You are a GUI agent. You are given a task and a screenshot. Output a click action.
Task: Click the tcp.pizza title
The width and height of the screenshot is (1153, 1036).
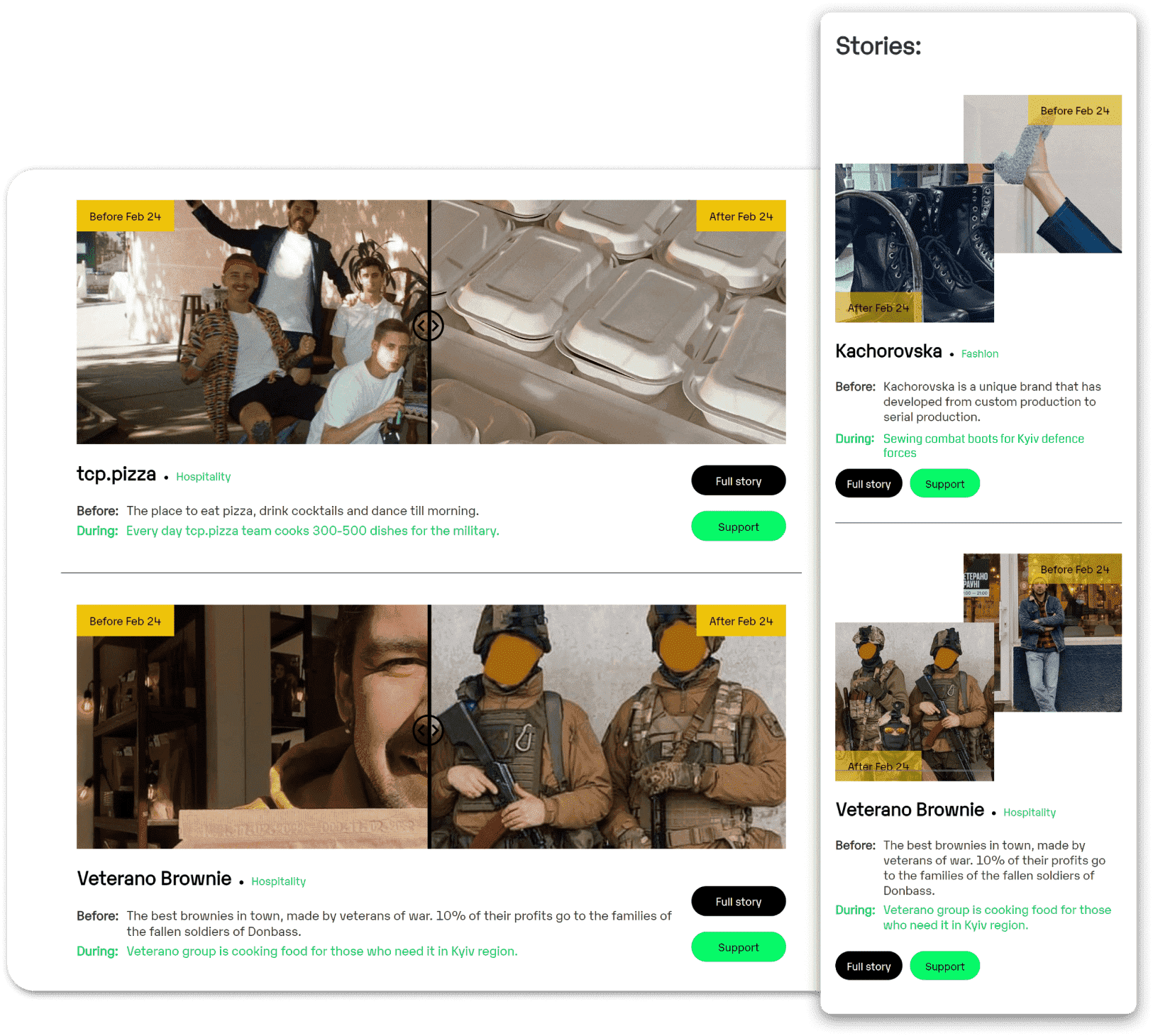(116, 473)
